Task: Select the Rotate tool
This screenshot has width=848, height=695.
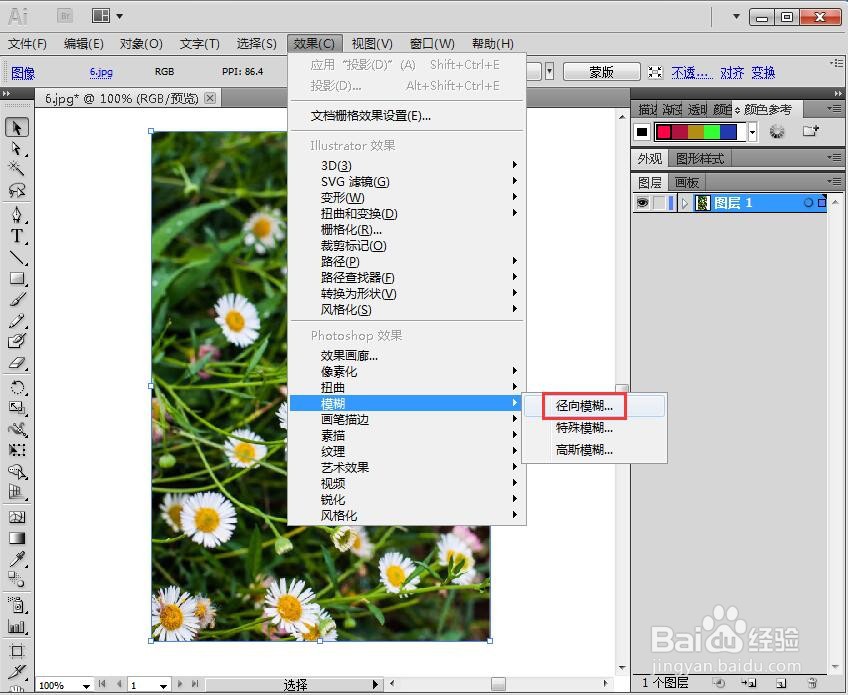Action: 17,387
